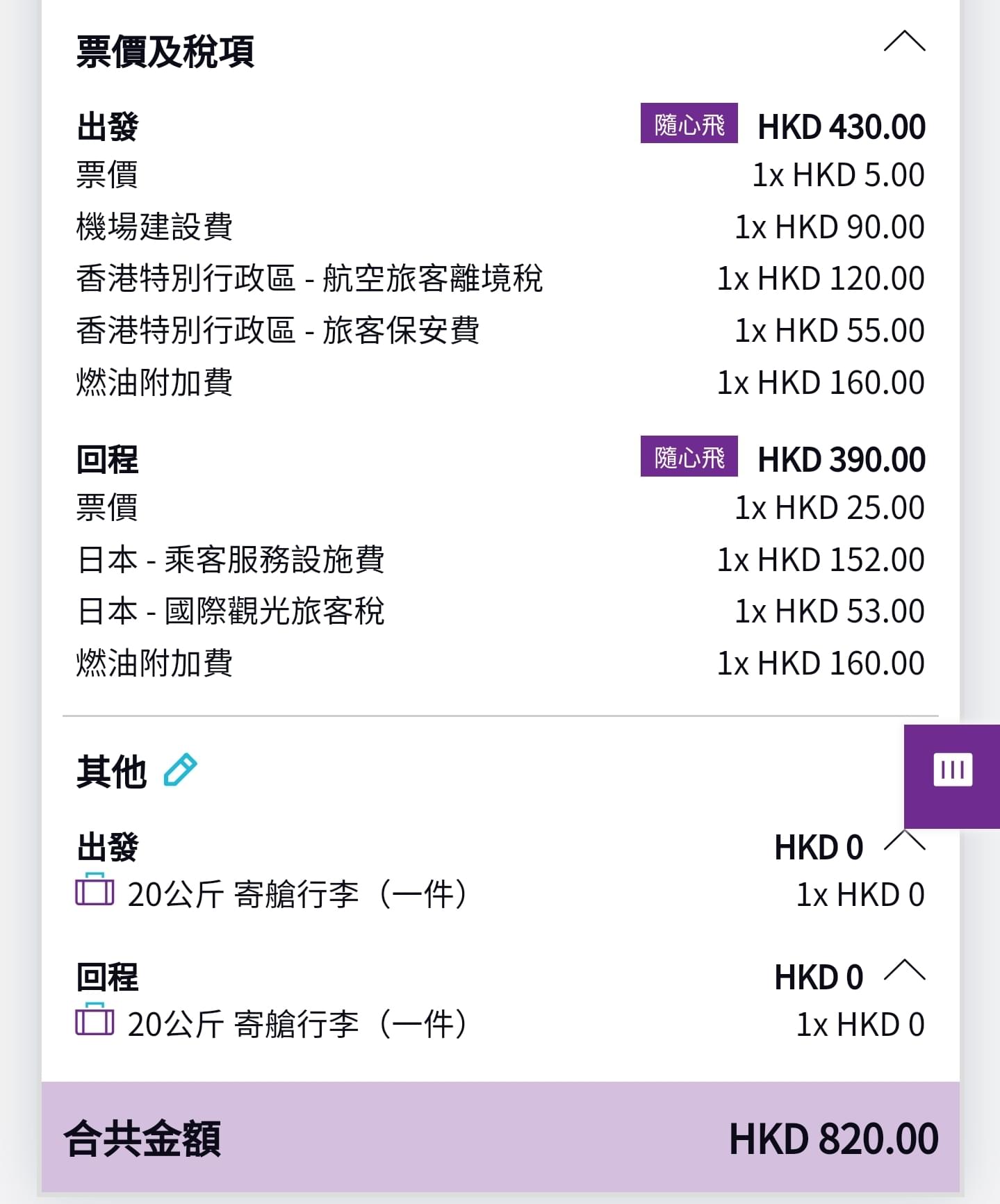Collapse the 票價及稅項 section chevron
This screenshot has width=1000, height=1204.
(904, 42)
